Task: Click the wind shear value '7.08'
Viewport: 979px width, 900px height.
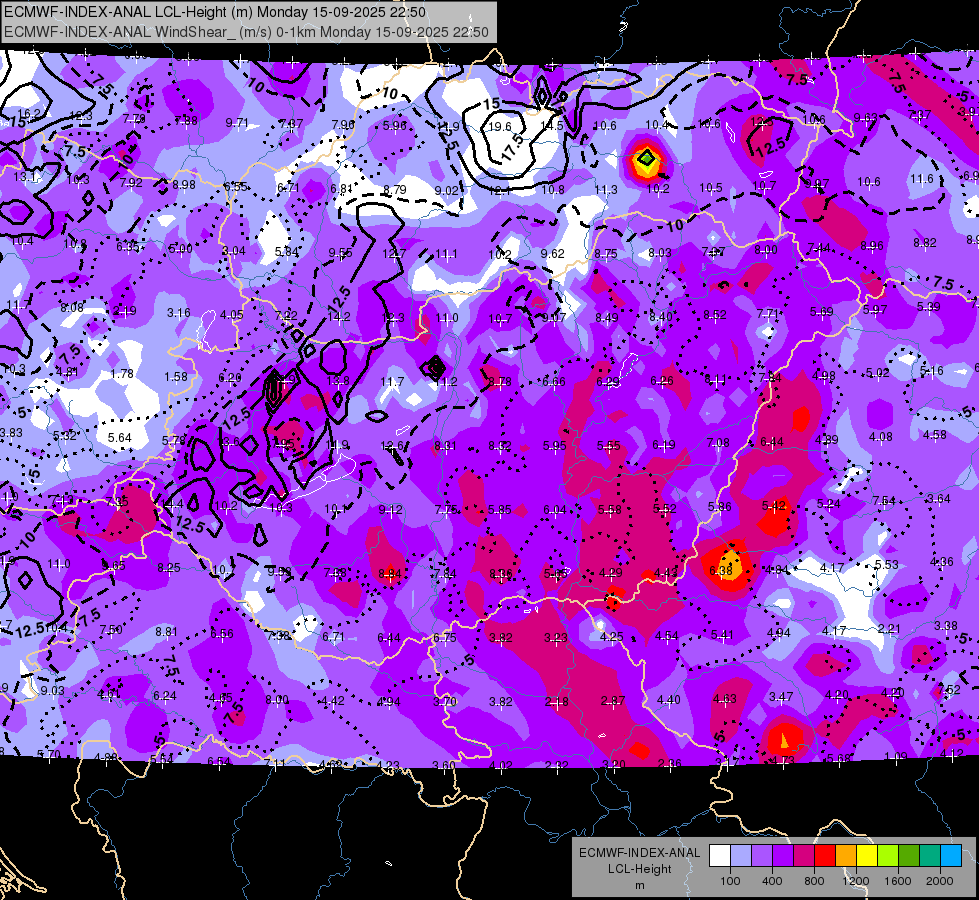Action: coord(718,443)
